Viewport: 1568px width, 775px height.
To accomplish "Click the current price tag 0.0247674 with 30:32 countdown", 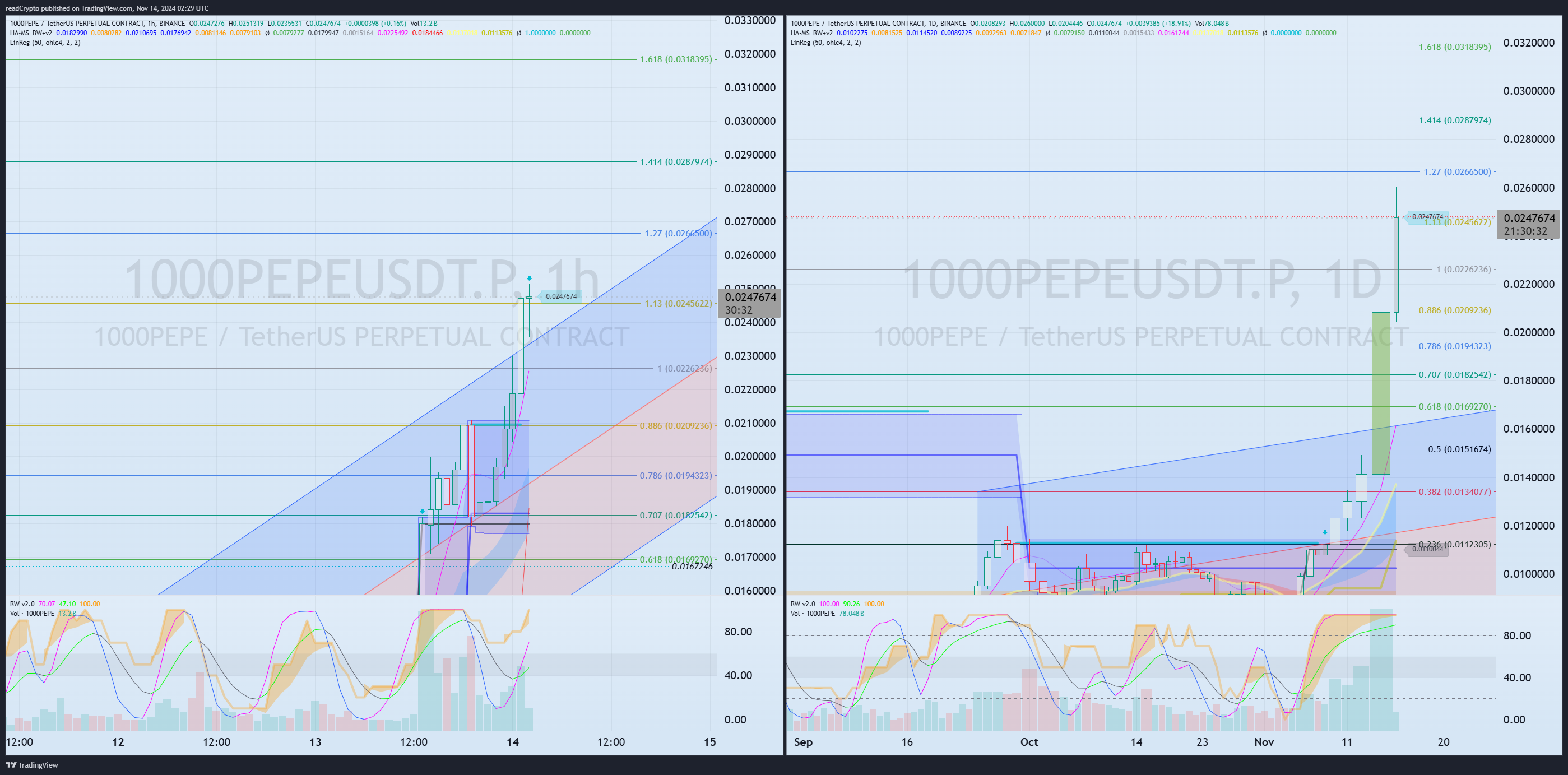I will pos(749,303).
